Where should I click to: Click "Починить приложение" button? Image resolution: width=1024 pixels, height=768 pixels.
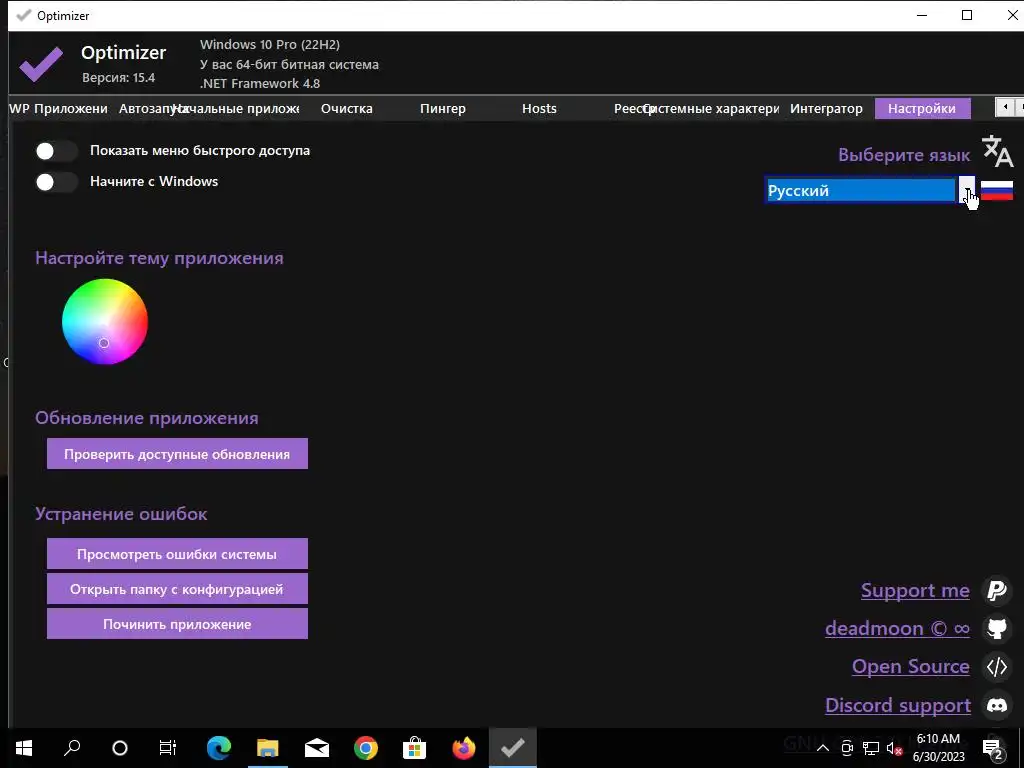[x=177, y=624]
